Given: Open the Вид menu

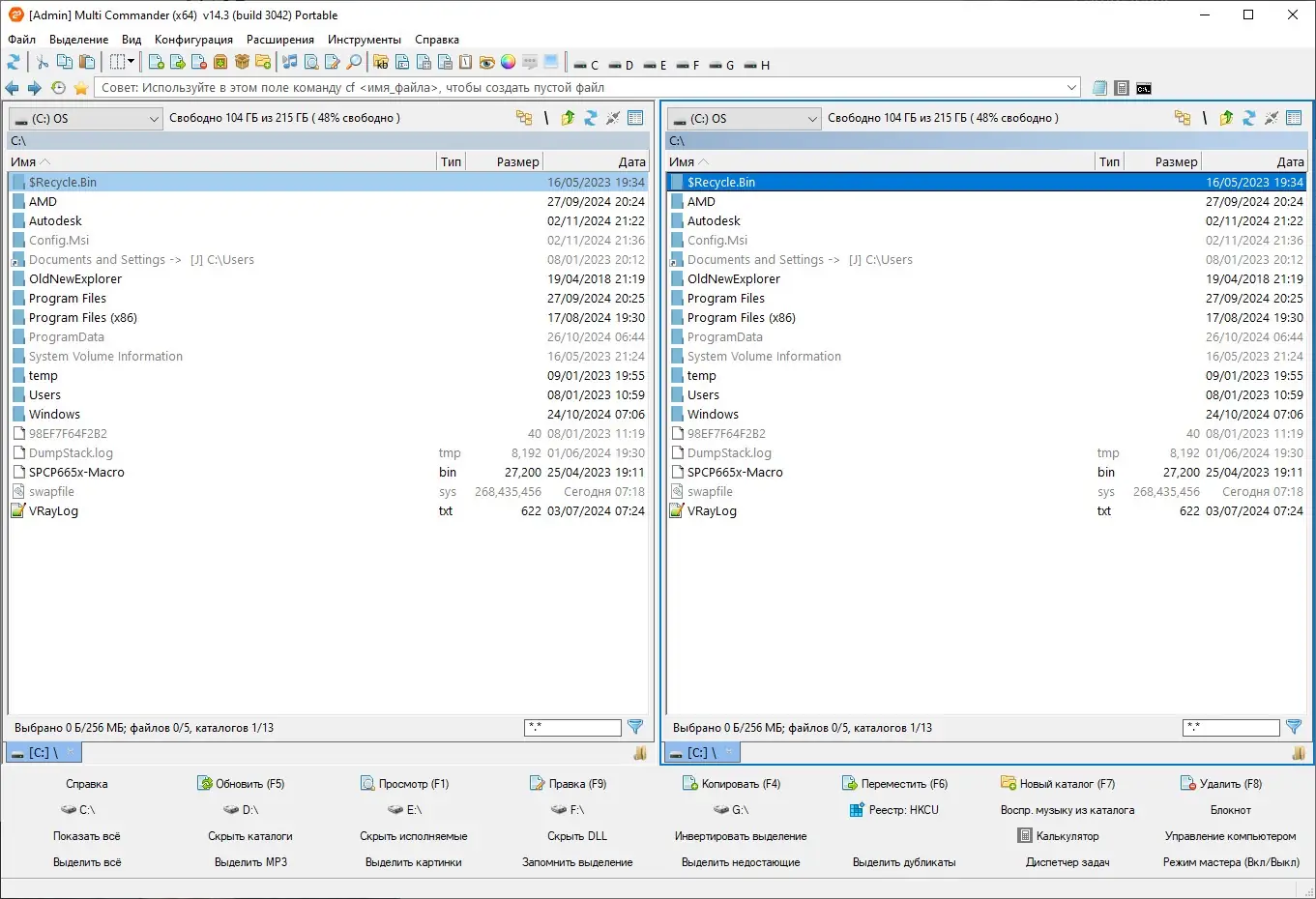Looking at the screenshot, I should 132,40.
